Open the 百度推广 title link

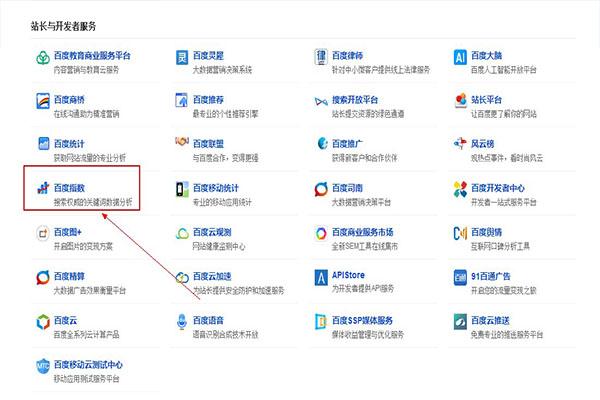point(347,144)
